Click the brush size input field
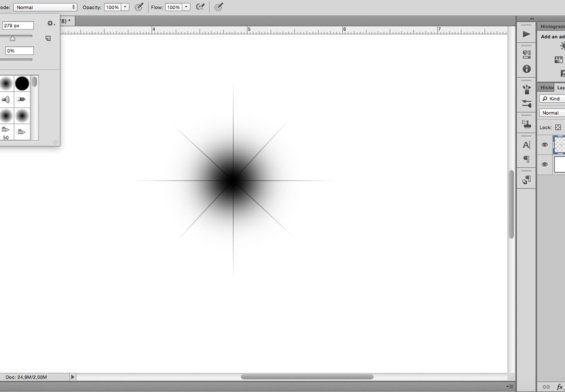The width and height of the screenshot is (565, 392). click(18, 26)
